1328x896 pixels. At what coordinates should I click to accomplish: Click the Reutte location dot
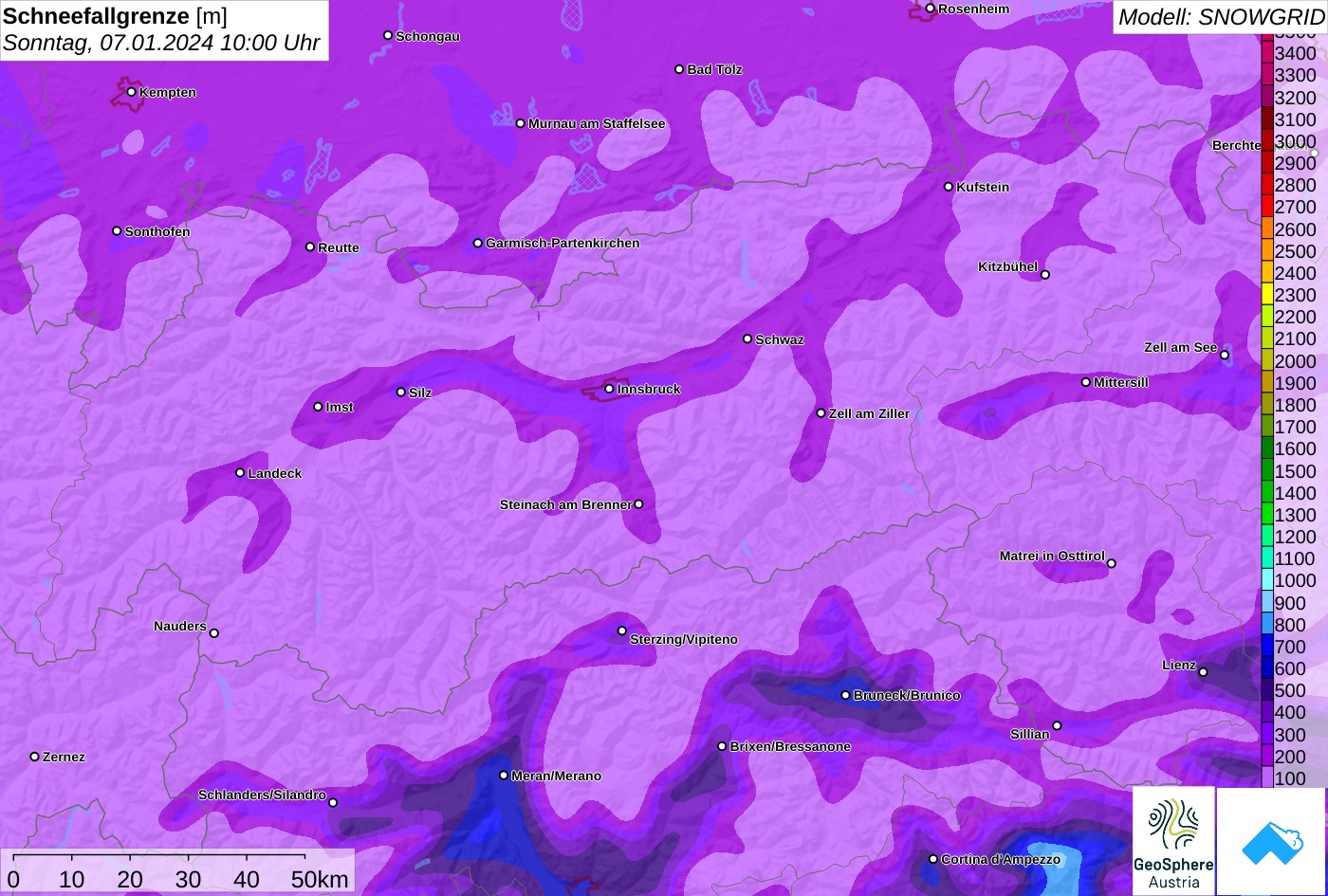tap(310, 247)
